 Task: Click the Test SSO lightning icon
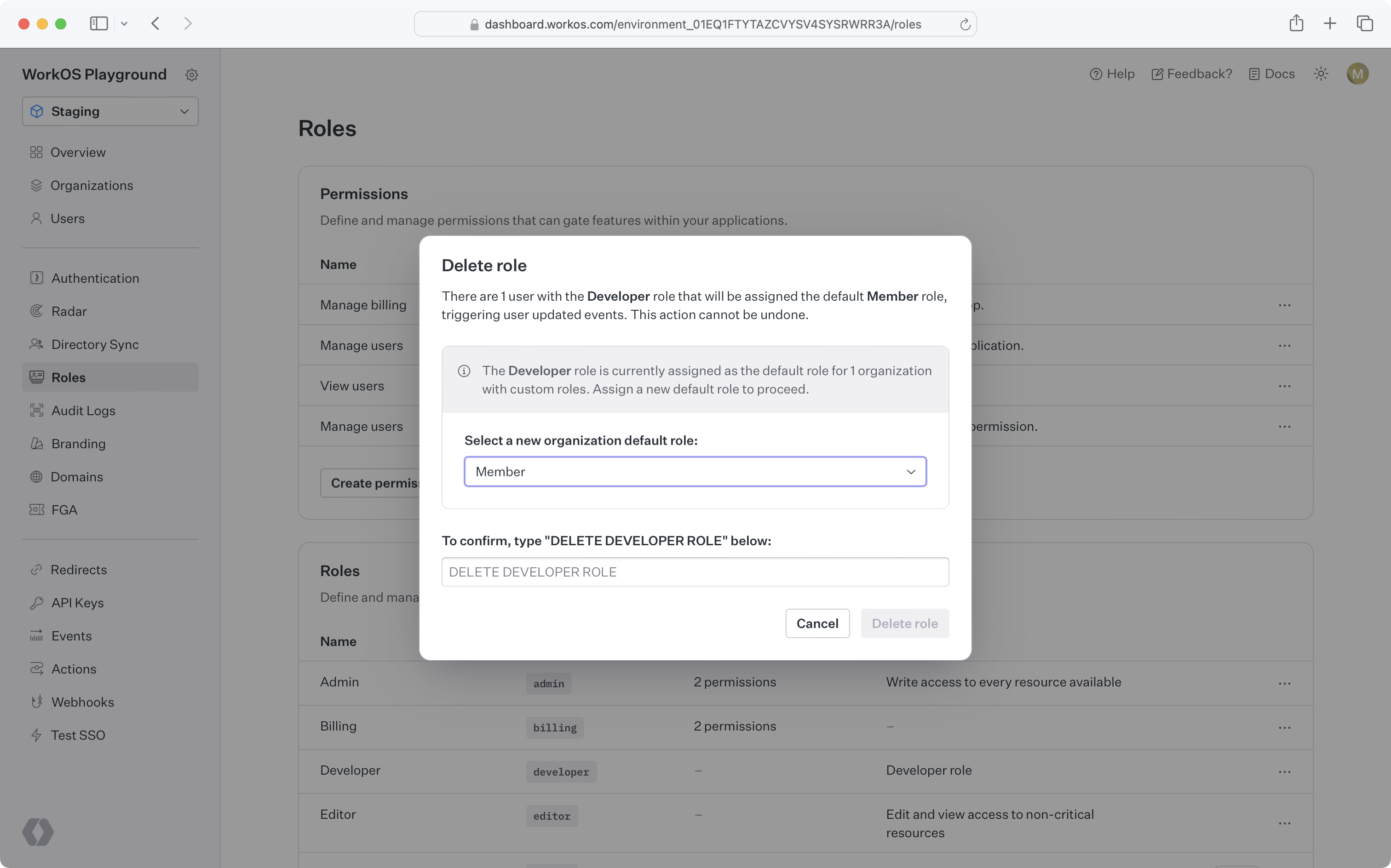pyautogui.click(x=36, y=735)
